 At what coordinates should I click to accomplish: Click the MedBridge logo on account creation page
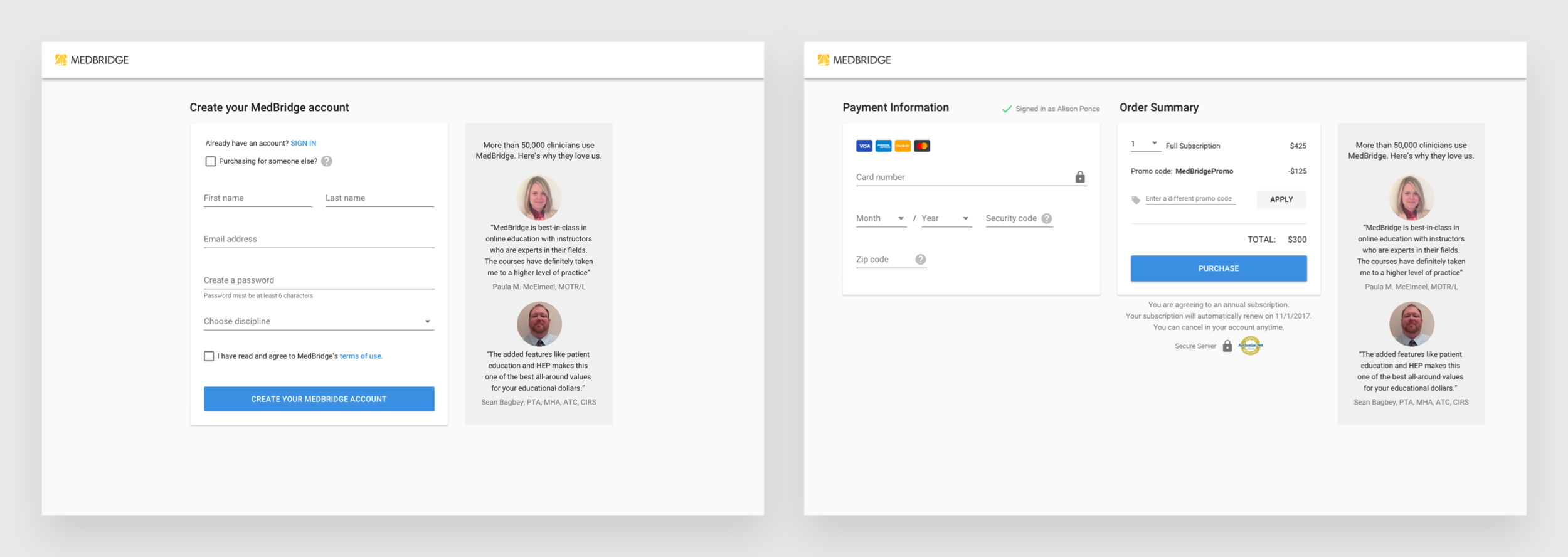92,60
